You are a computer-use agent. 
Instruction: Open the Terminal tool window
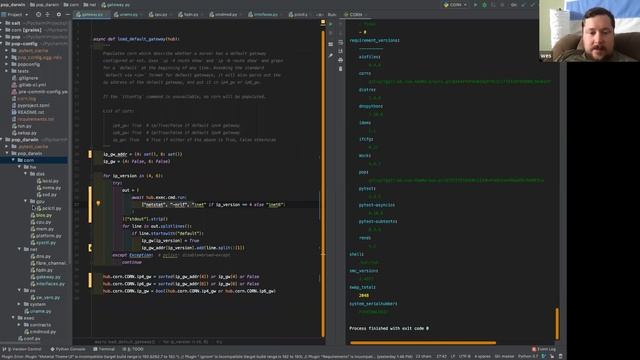104,349
